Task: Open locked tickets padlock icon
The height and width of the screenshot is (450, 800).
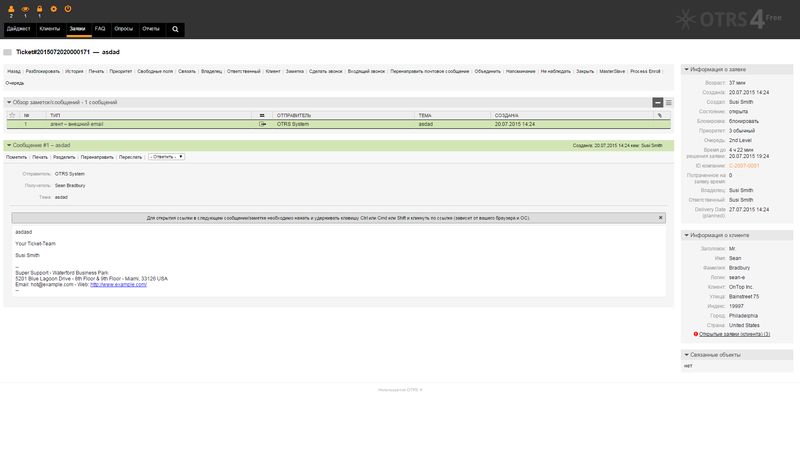Action: pos(39,9)
